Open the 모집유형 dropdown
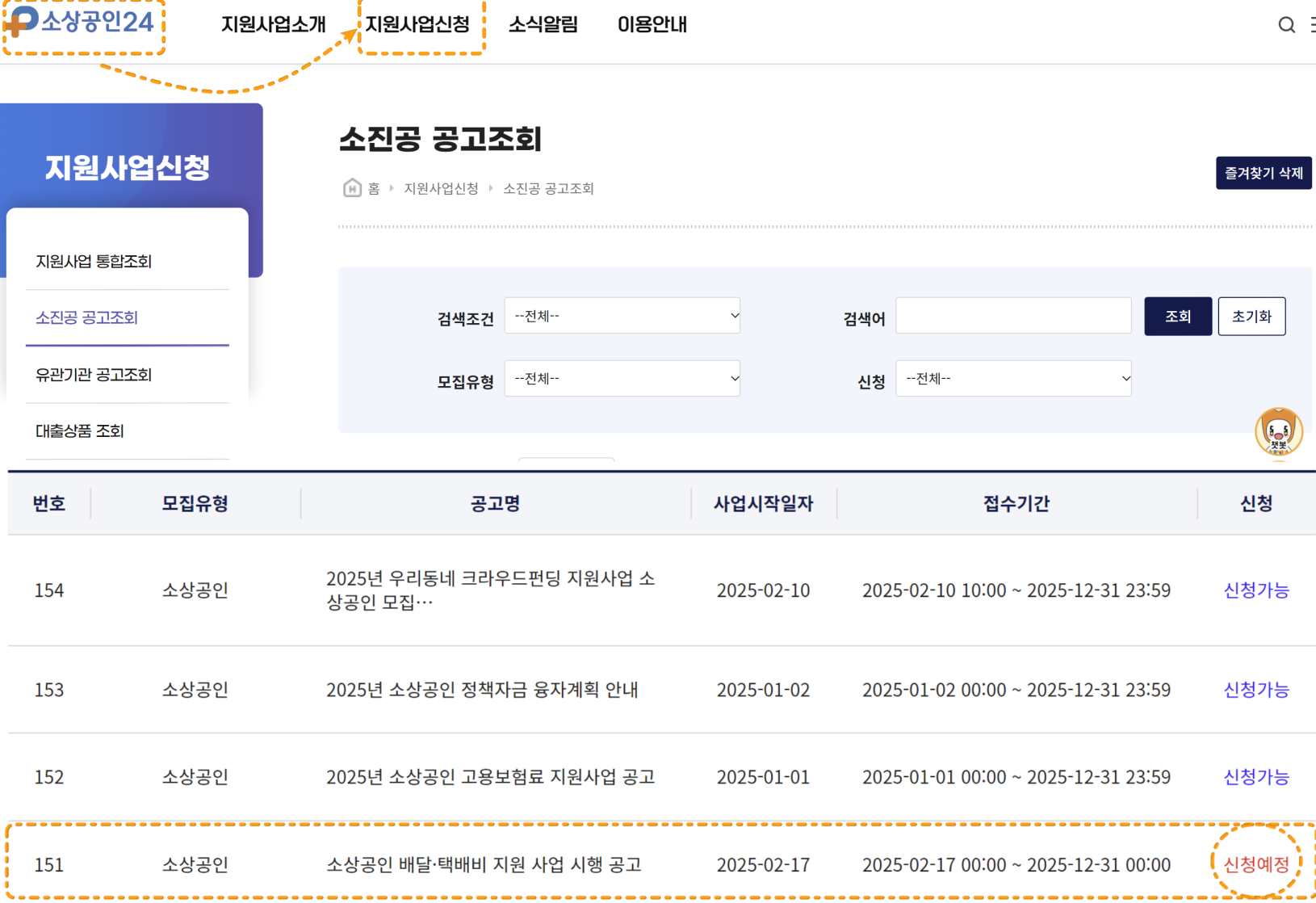 point(622,378)
